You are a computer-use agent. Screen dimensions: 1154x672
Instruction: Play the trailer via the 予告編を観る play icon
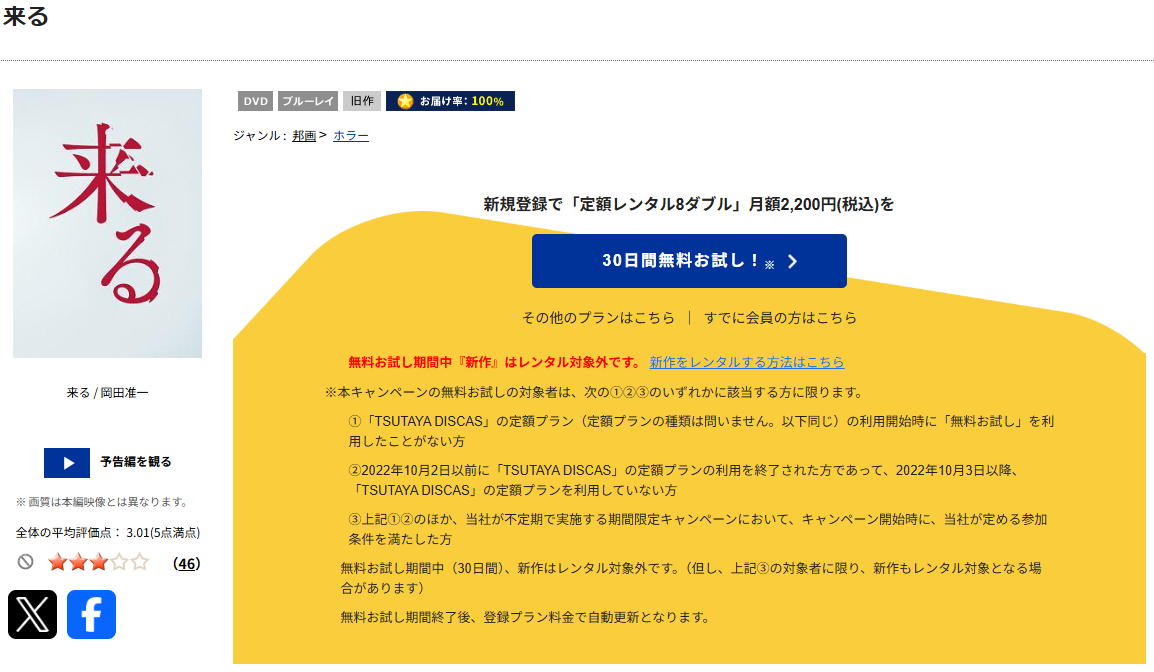click(67, 463)
